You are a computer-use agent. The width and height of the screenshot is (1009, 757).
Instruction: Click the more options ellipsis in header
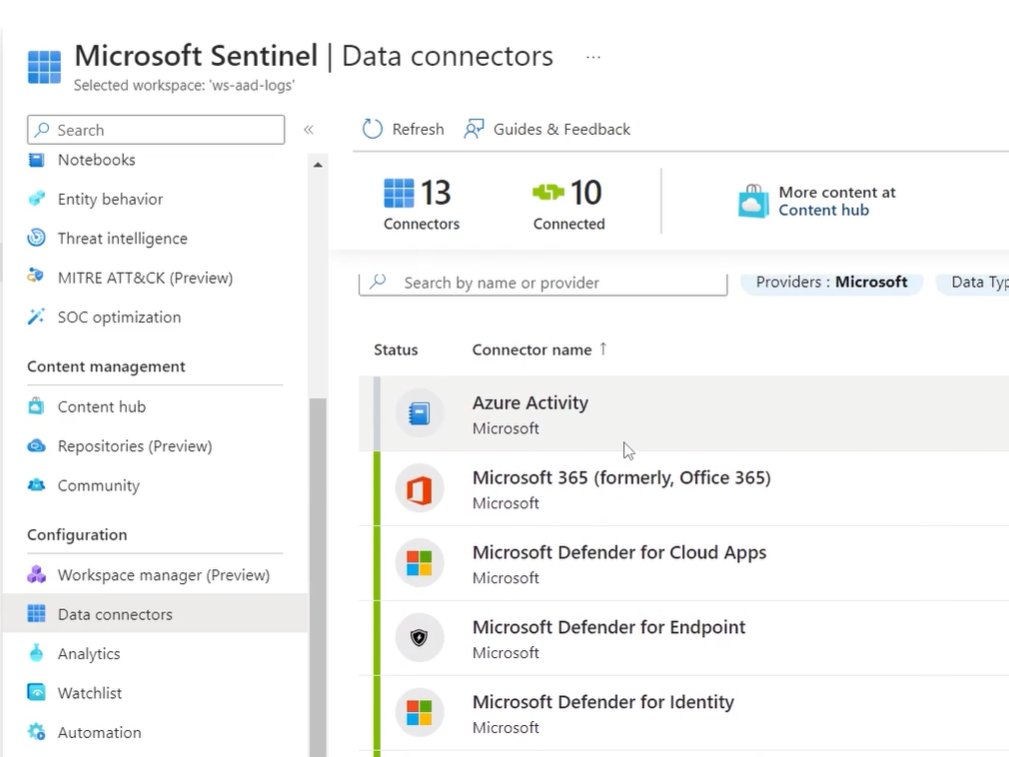[x=593, y=57]
